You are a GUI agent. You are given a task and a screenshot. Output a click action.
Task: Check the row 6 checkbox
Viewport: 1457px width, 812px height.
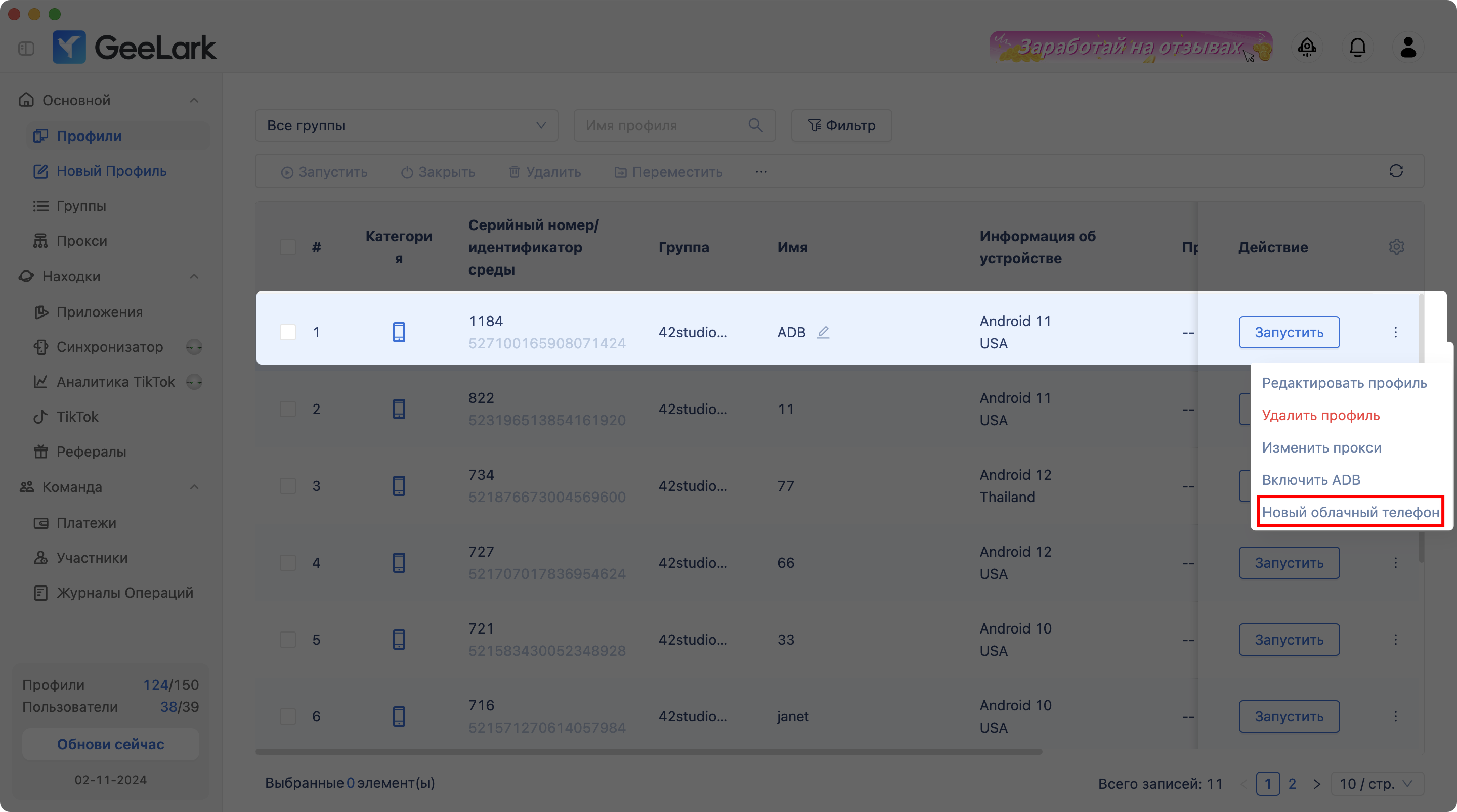pyautogui.click(x=288, y=717)
